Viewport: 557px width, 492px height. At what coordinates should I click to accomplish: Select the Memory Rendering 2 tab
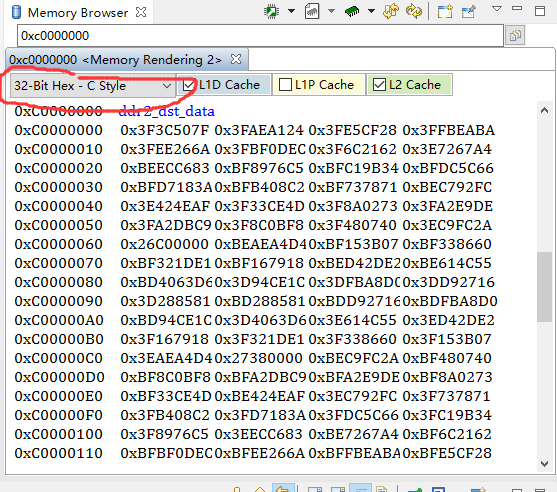pyautogui.click(x=115, y=60)
